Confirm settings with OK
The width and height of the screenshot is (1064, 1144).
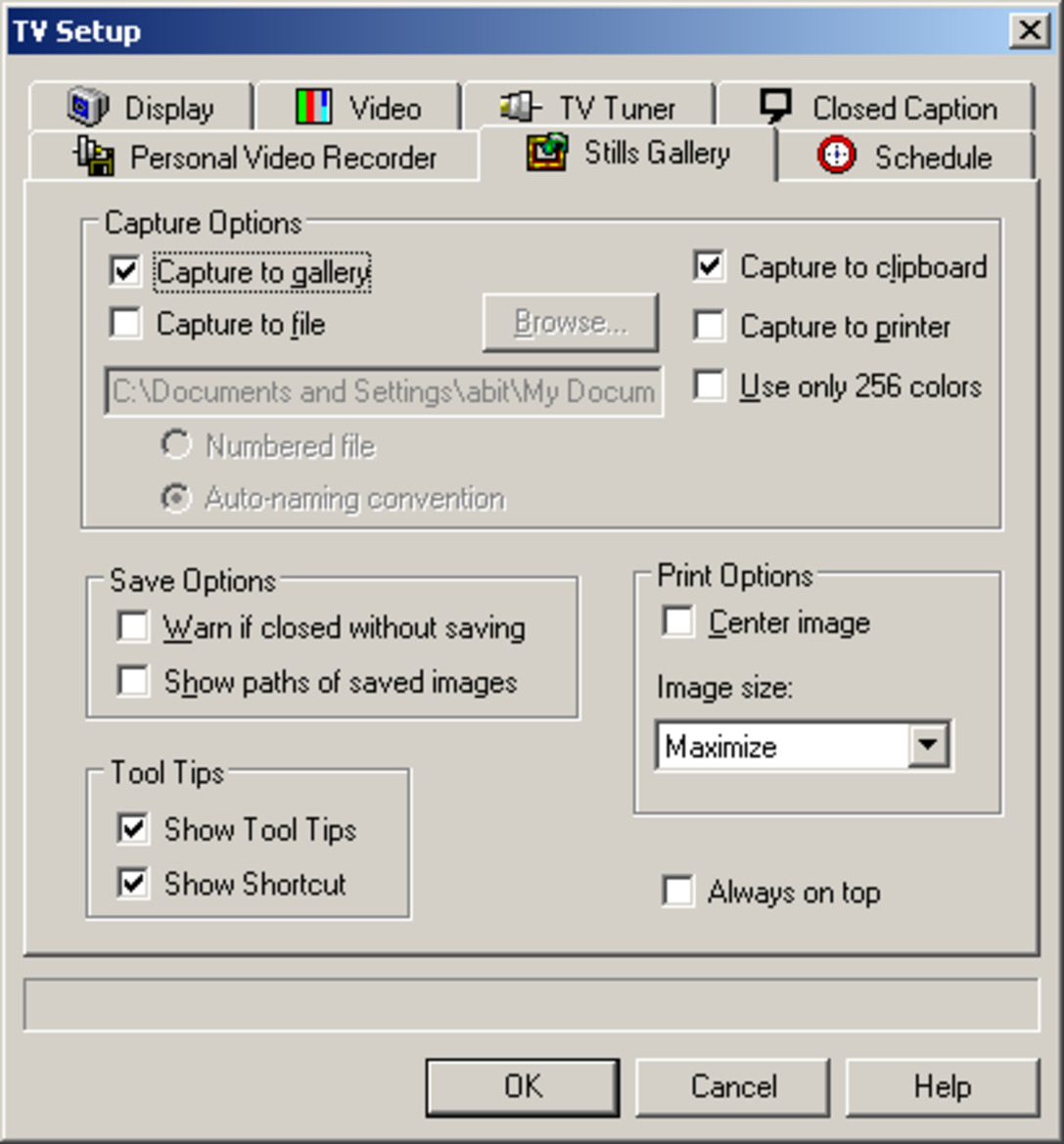click(x=523, y=1087)
